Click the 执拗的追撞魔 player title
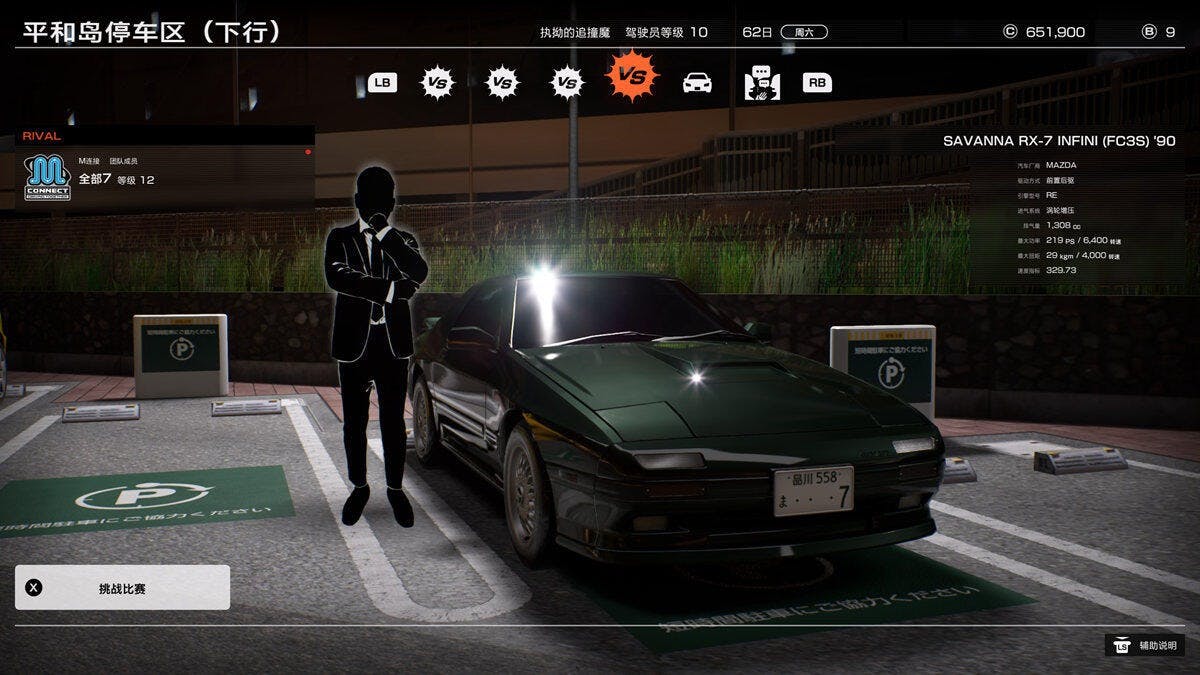 click(575, 32)
